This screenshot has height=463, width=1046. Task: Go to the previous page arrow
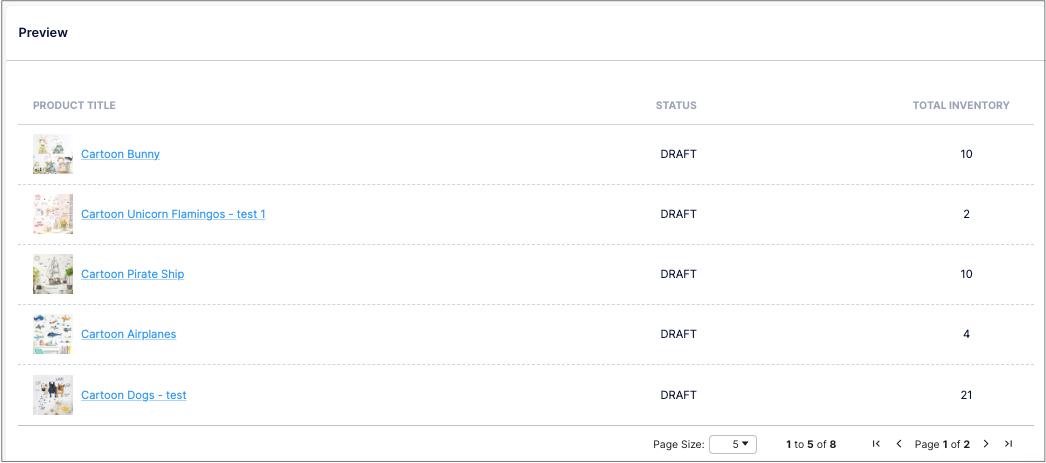pos(899,444)
